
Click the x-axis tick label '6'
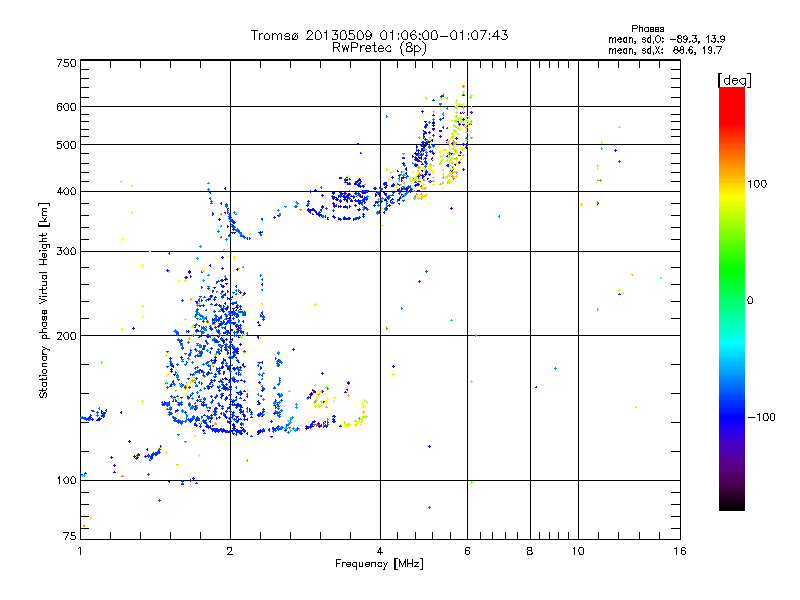coord(467,551)
